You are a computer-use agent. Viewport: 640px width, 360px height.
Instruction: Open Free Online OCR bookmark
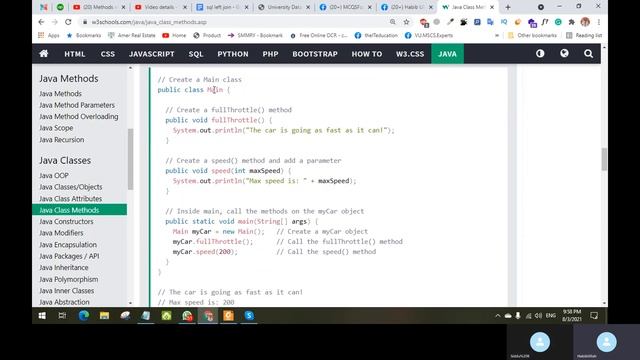[x=318, y=36]
